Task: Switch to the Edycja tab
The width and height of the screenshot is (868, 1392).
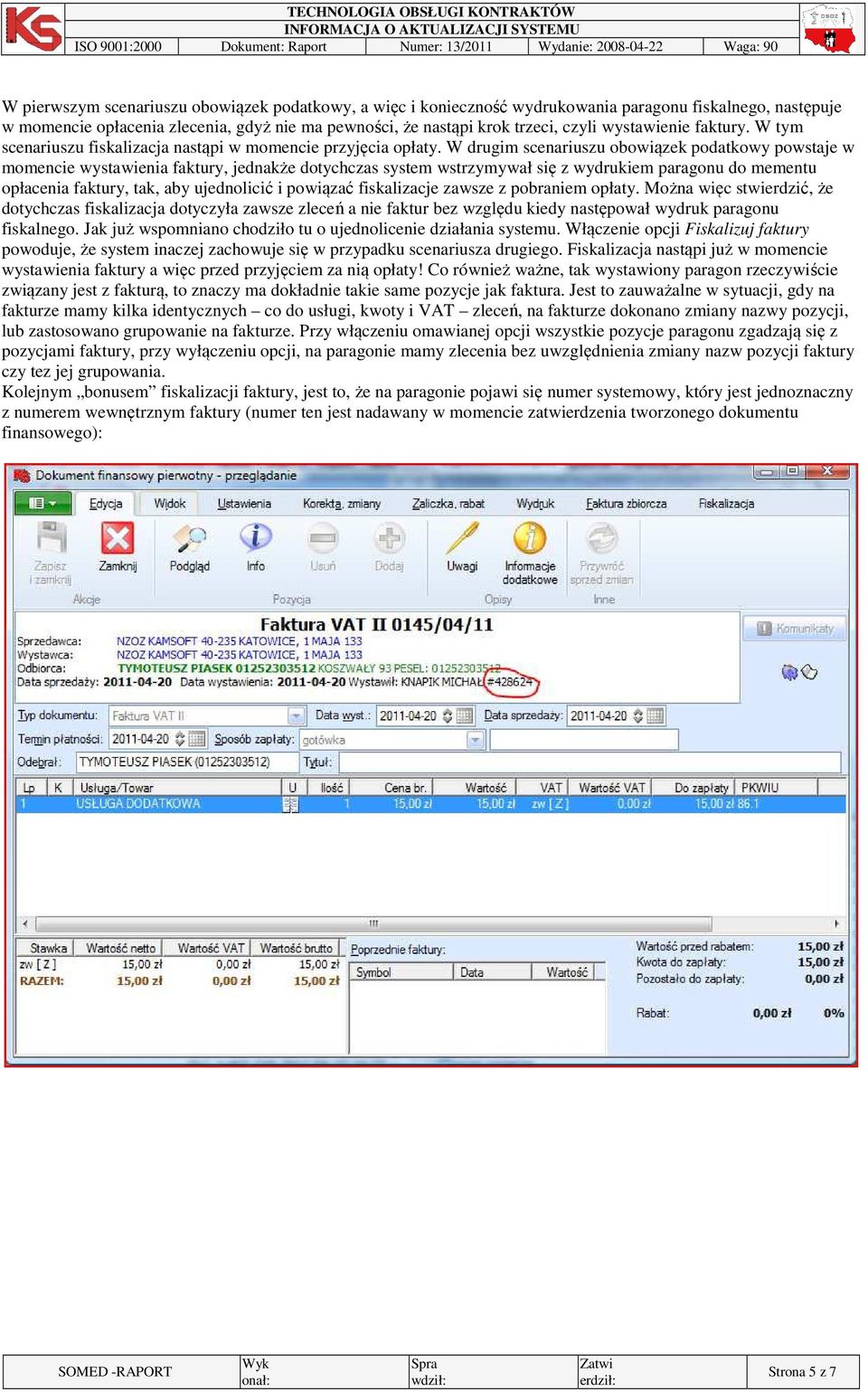Action: coord(106,504)
